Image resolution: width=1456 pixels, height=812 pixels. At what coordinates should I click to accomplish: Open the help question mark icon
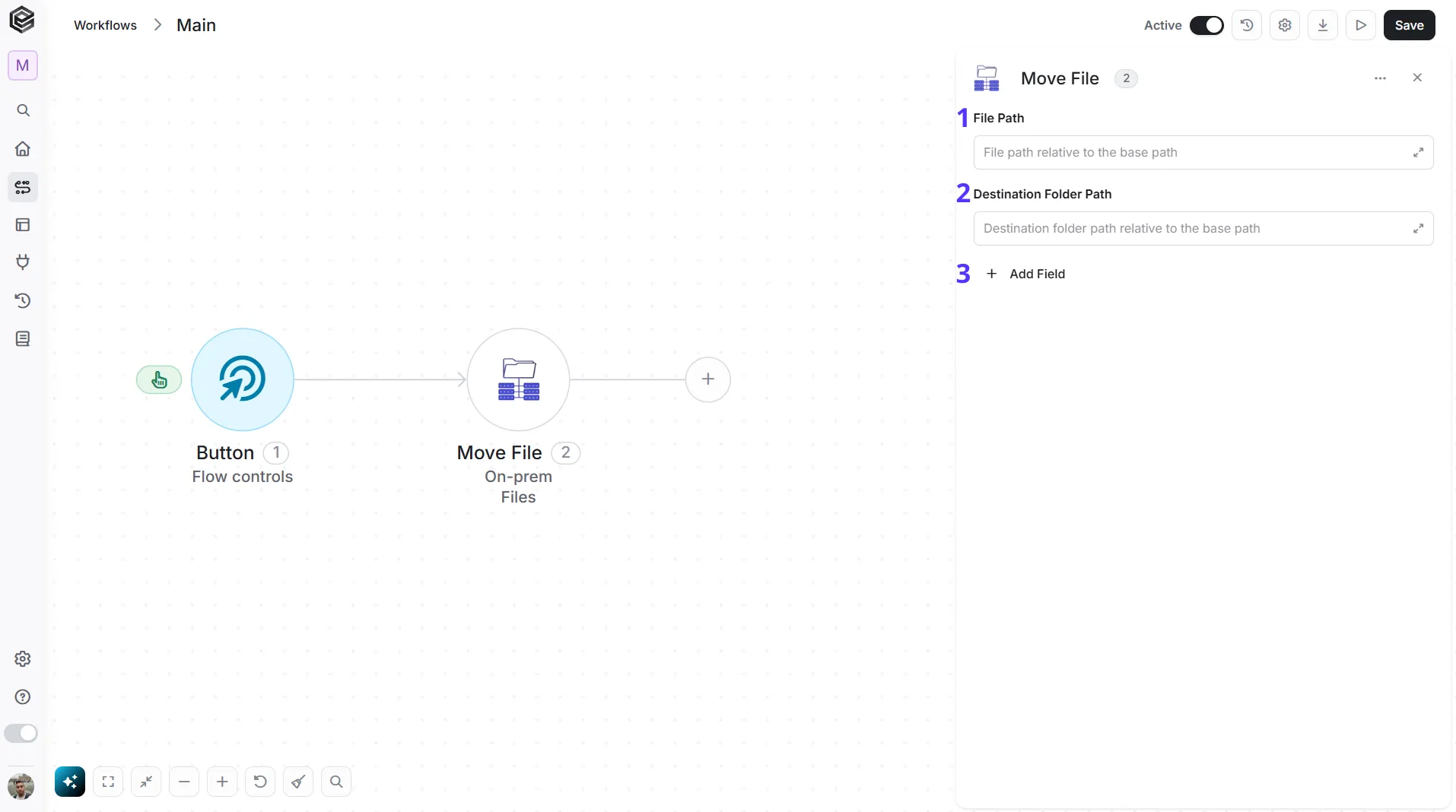[23, 697]
